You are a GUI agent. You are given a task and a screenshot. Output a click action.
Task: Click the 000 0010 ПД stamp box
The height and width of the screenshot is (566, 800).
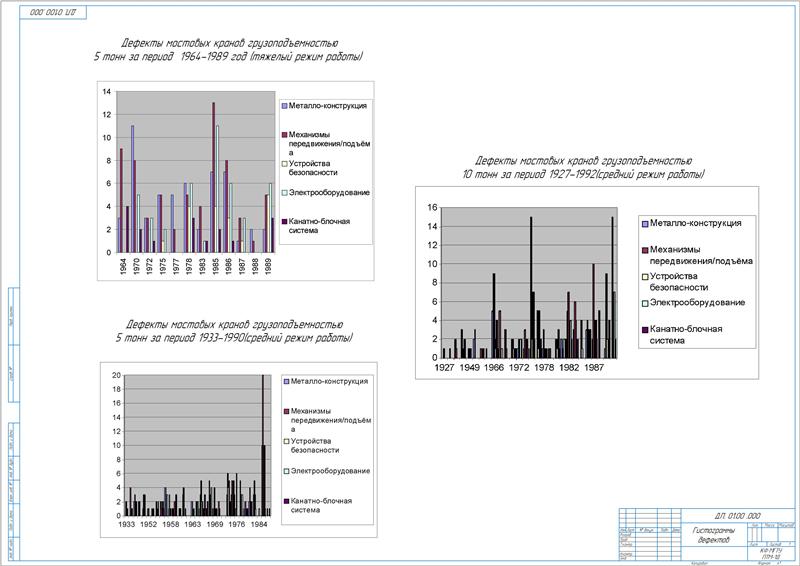(x=53, y=13)
